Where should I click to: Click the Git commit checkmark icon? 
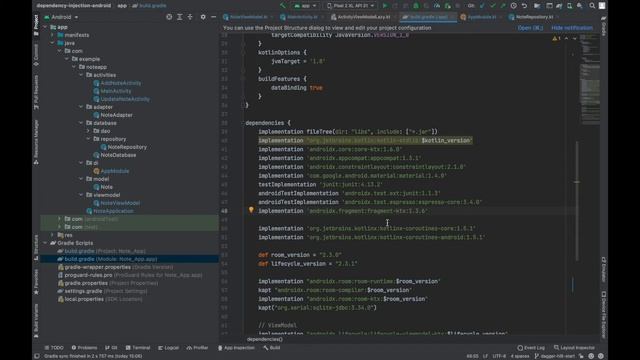pyautogui.click(x=493, y=6)
